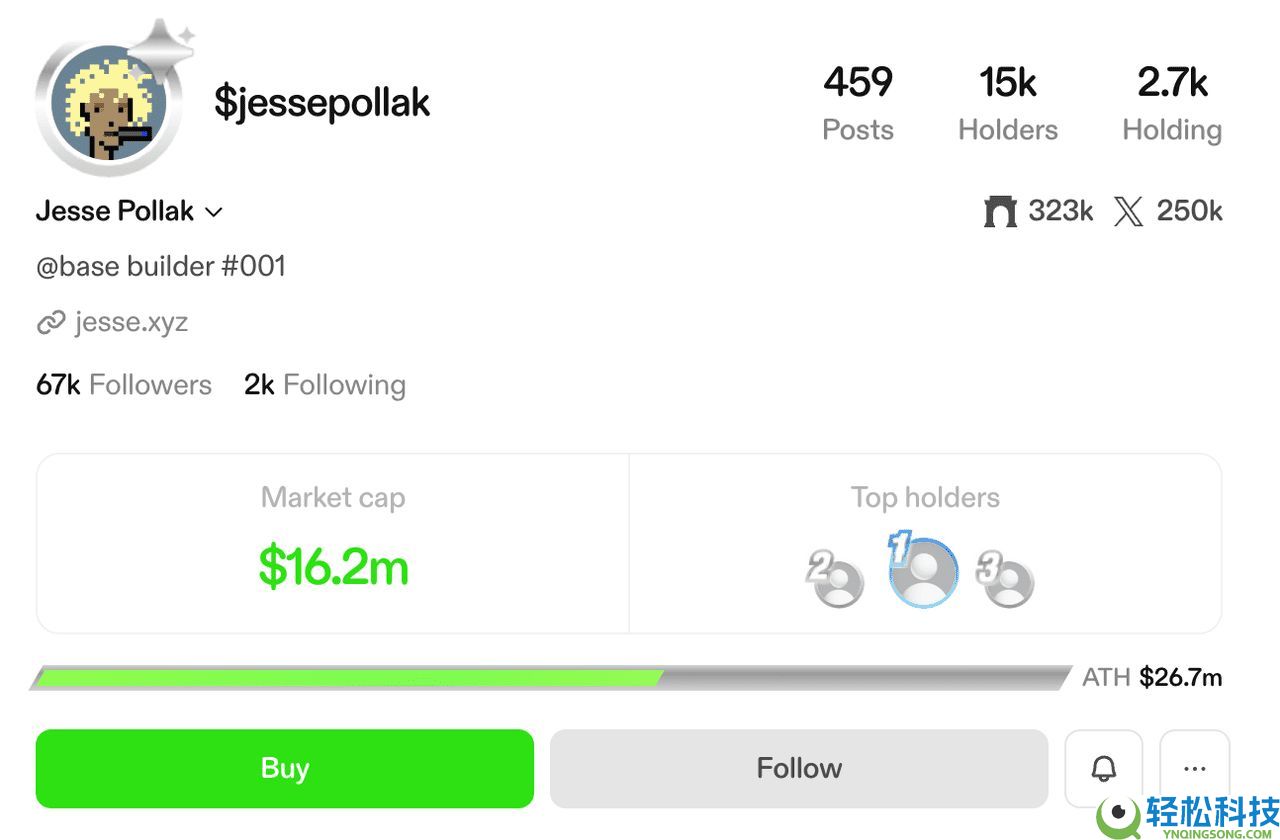Click the link chain icon beside jesse.xyz
Image resolution: width=1280 pixels, height=840 pixels.
51,322
